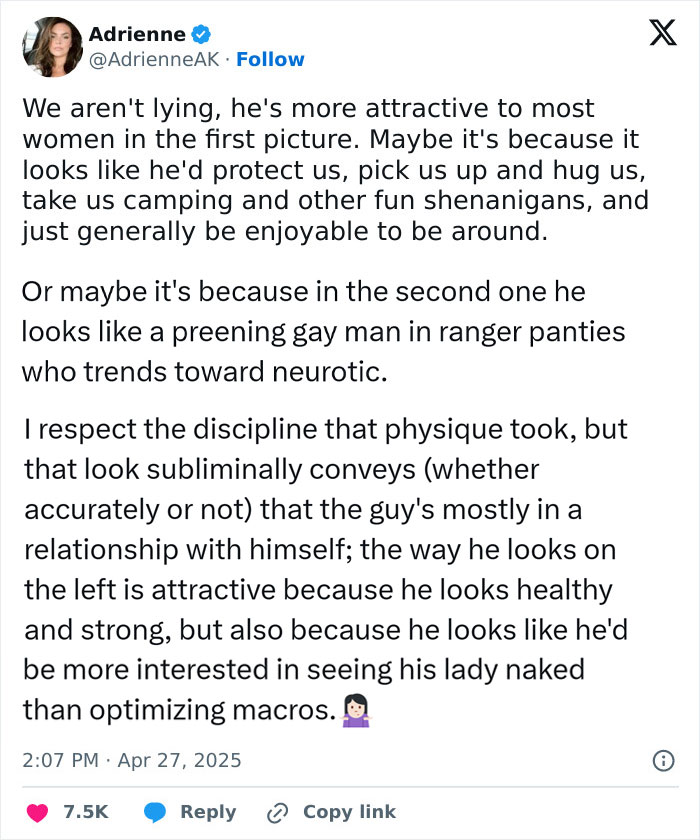Click the shrugging woman emoji
The width and height of the screenshot is (700, 840).
pos(355,712)
